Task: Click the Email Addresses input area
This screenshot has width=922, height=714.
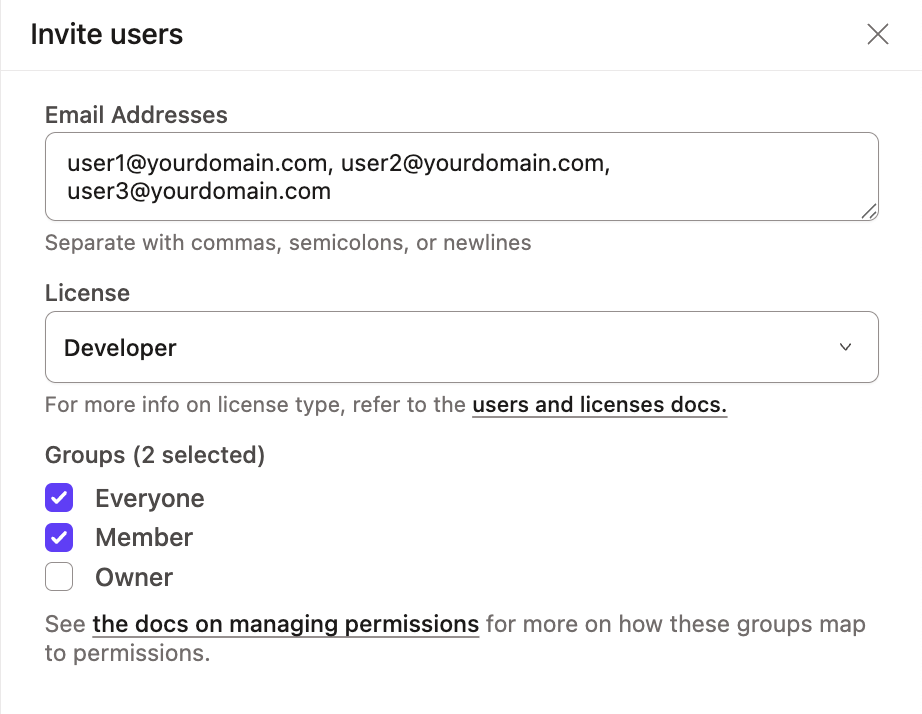Action: tap(461, 175)
